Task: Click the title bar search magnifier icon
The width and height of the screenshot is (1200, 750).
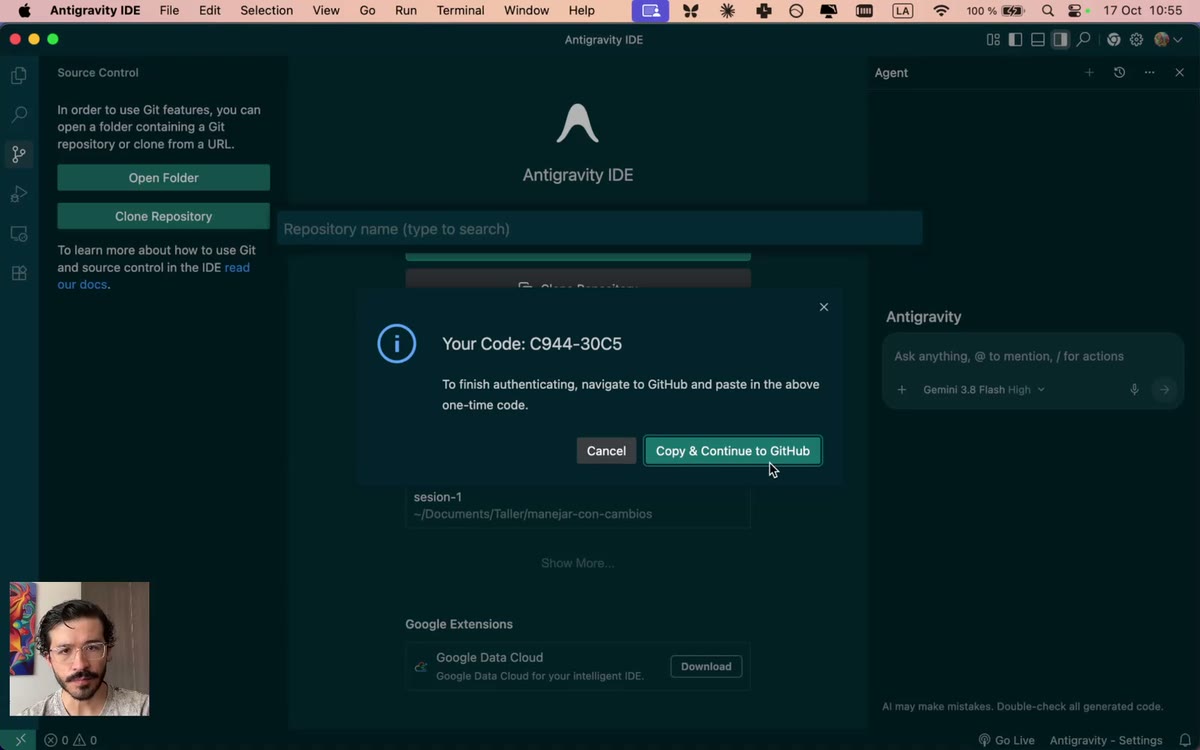Action: (x=1083, y=40)
